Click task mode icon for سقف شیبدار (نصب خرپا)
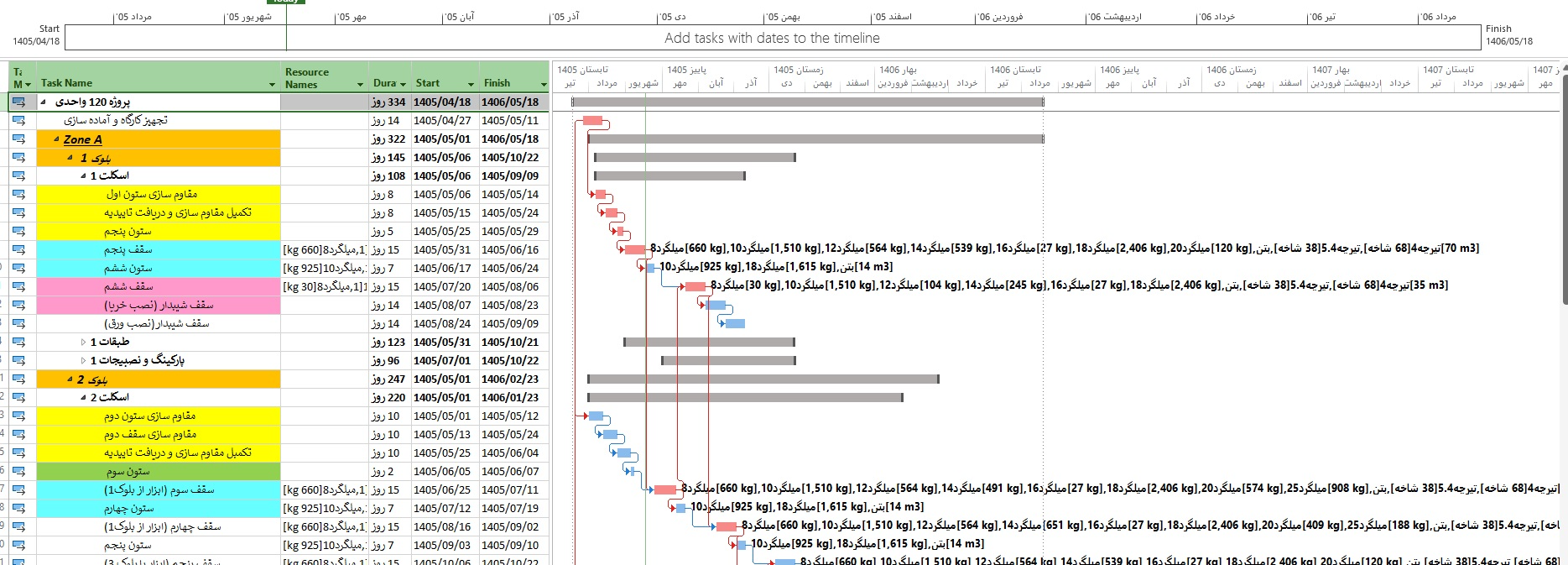 coord(18,305)
